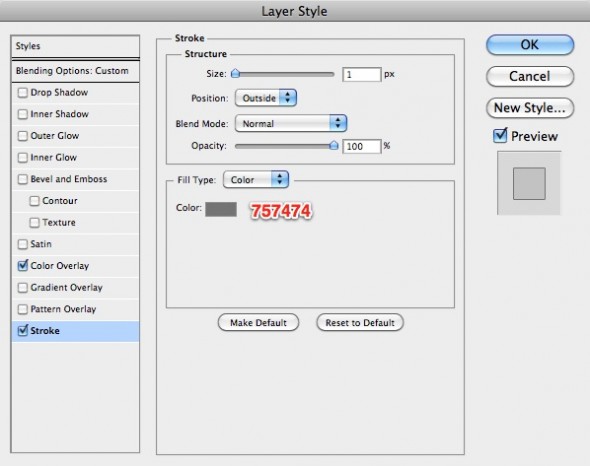Toggle the Inner Shadow checkbox
The image size is (590, 466).
[x=23, y=114]
